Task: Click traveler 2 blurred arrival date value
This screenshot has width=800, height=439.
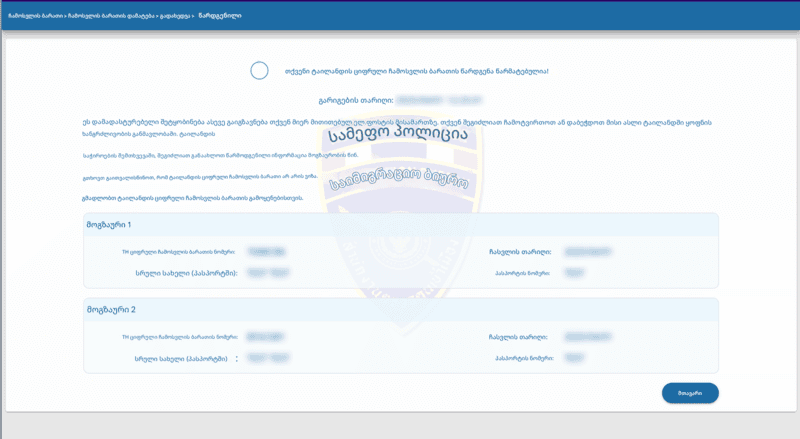Action: click(x=588, y=336)
